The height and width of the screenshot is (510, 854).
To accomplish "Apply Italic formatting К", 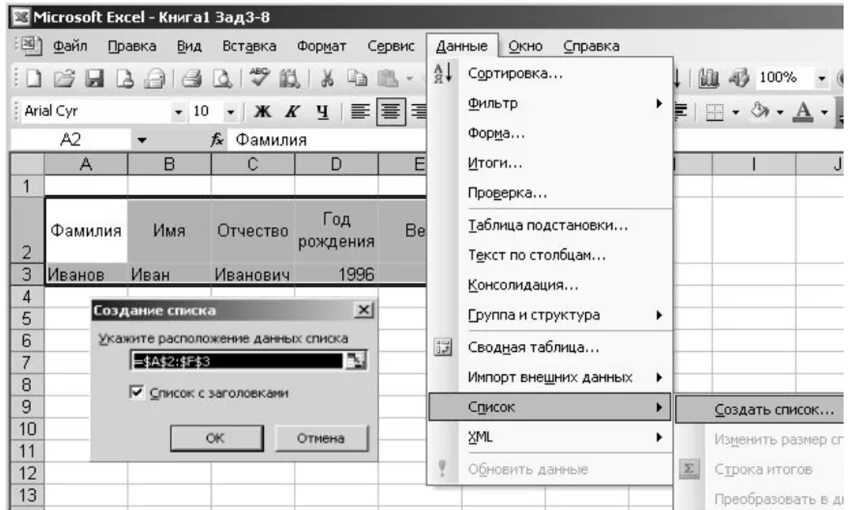I will 292,111.
